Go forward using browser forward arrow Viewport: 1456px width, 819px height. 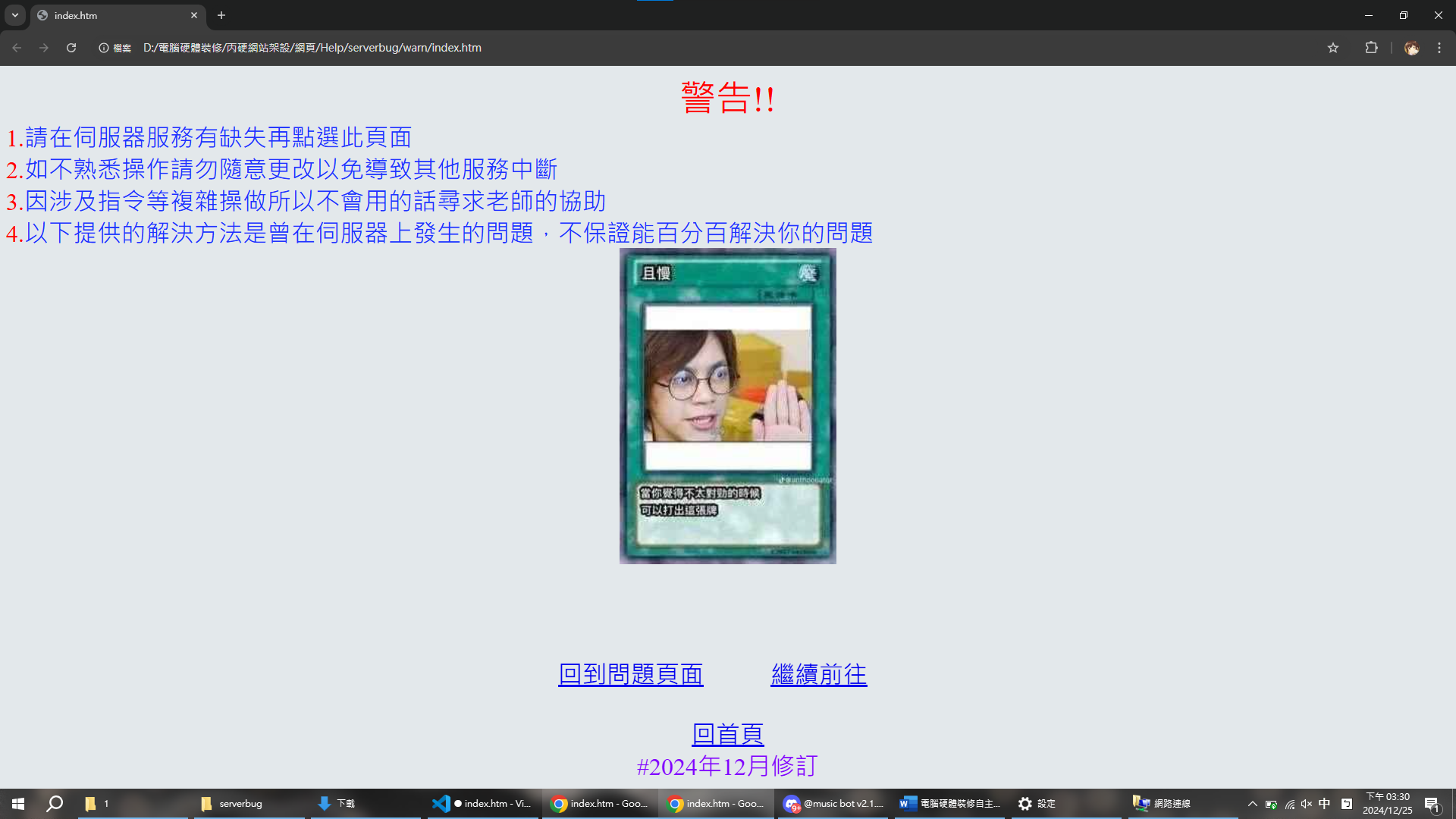tap(44, 48)
